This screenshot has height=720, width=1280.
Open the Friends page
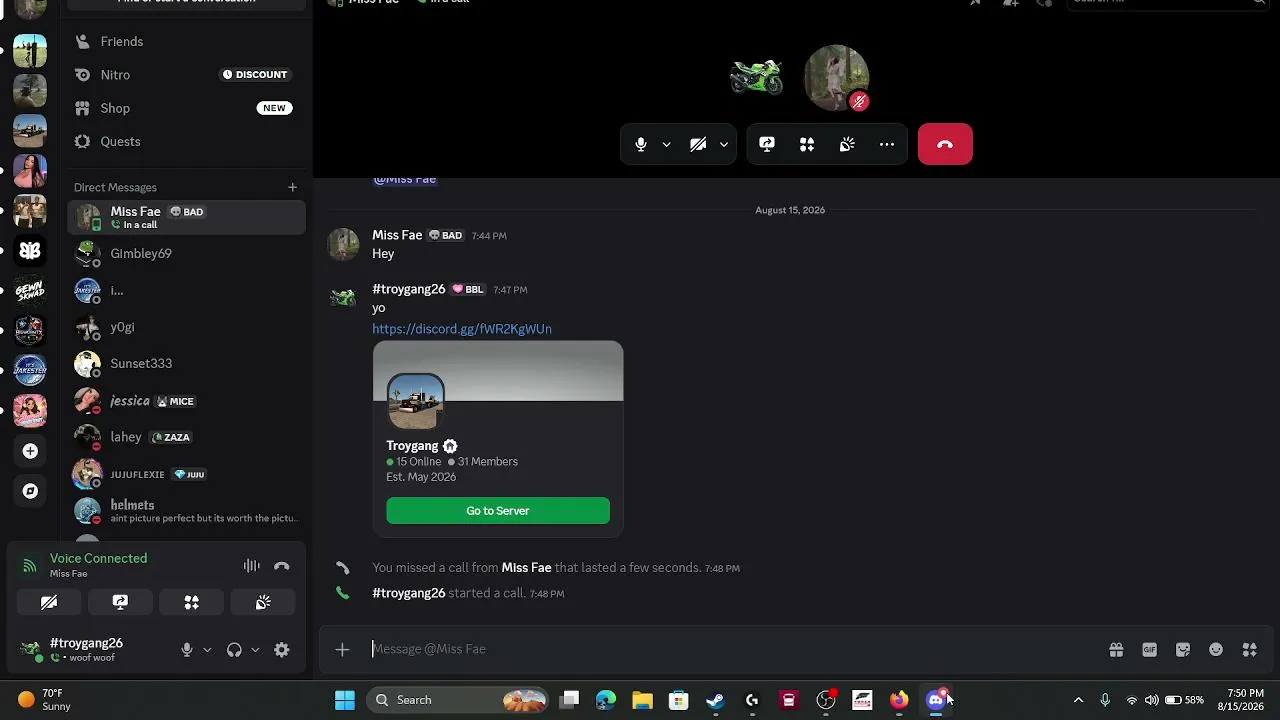click(x=186, y=41)
